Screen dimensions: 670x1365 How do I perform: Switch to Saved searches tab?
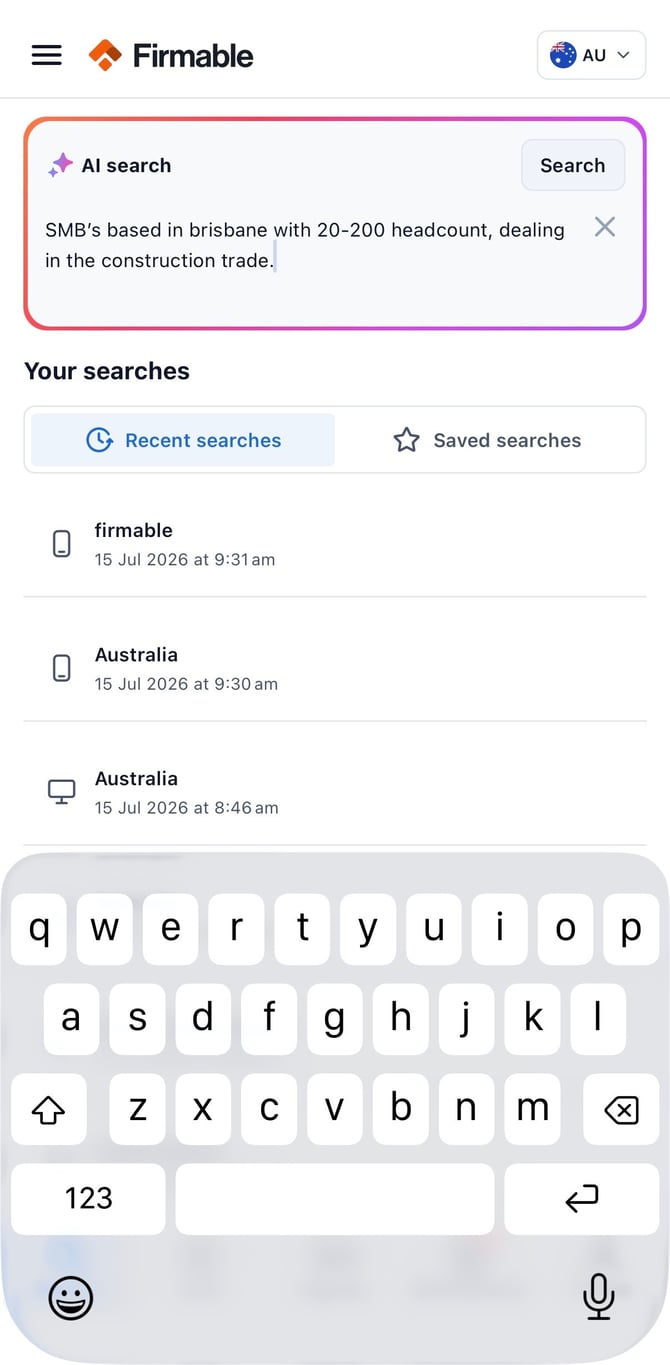(x=487, y=440)
